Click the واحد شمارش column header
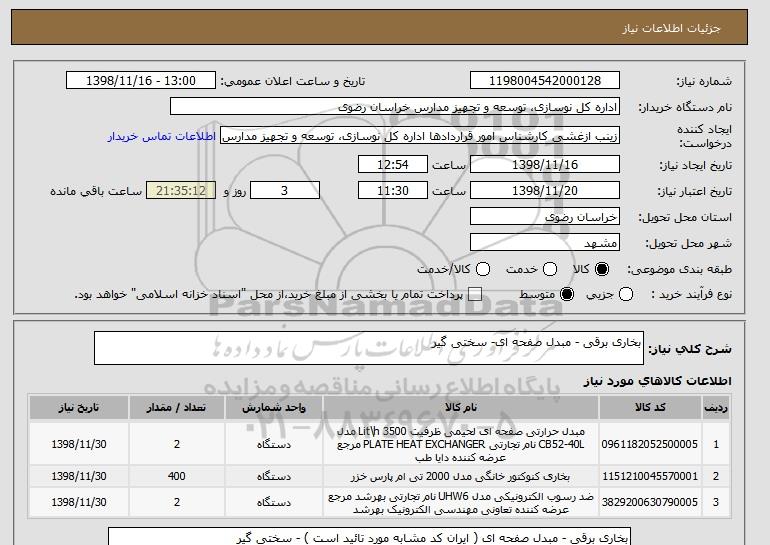The width and height of the screenshot is (770, 545). pyautogui.click(x=274, y=408)
